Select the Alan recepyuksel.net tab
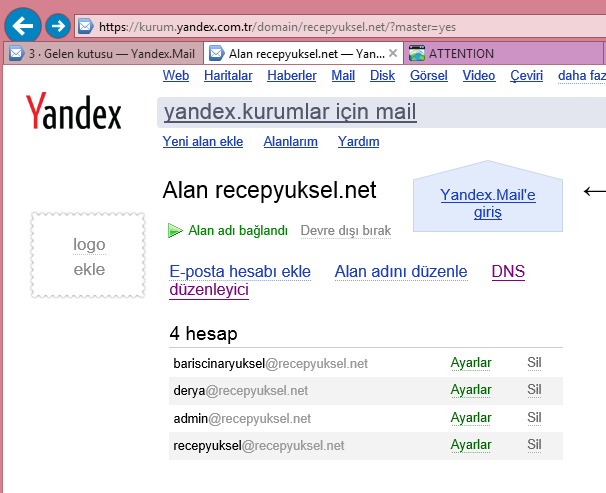Image resolution: width=606 pixels, height=493 pixels. point(303,53)
